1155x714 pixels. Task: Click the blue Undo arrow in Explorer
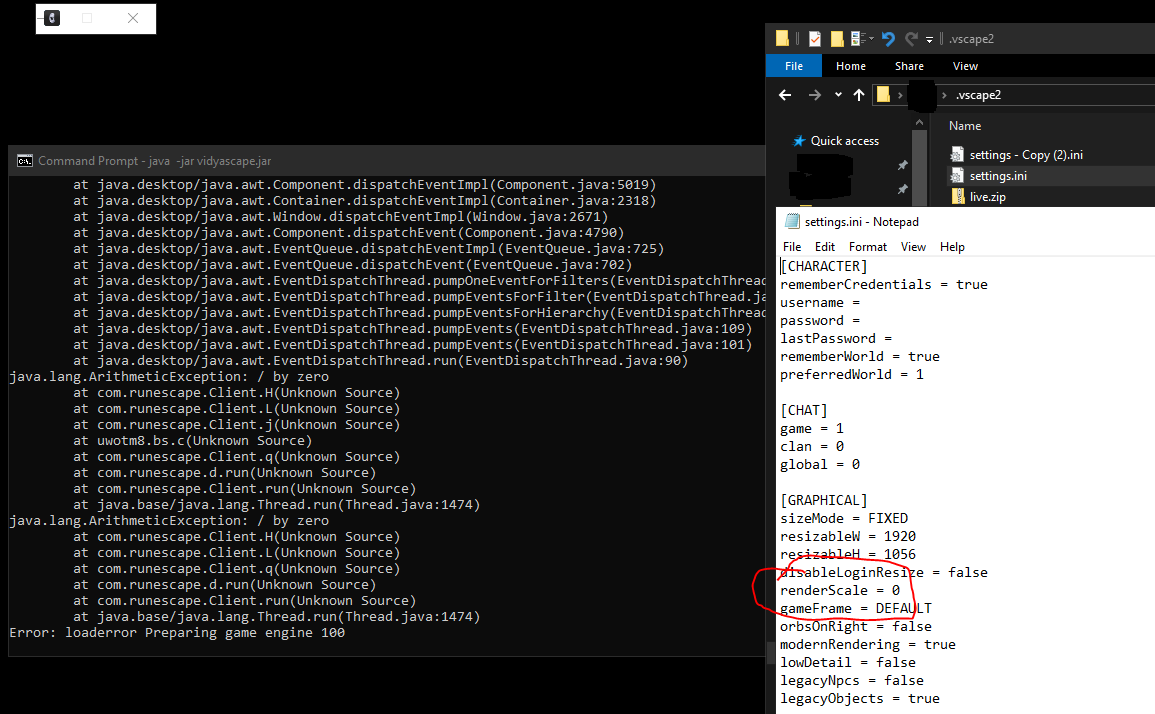888,39
